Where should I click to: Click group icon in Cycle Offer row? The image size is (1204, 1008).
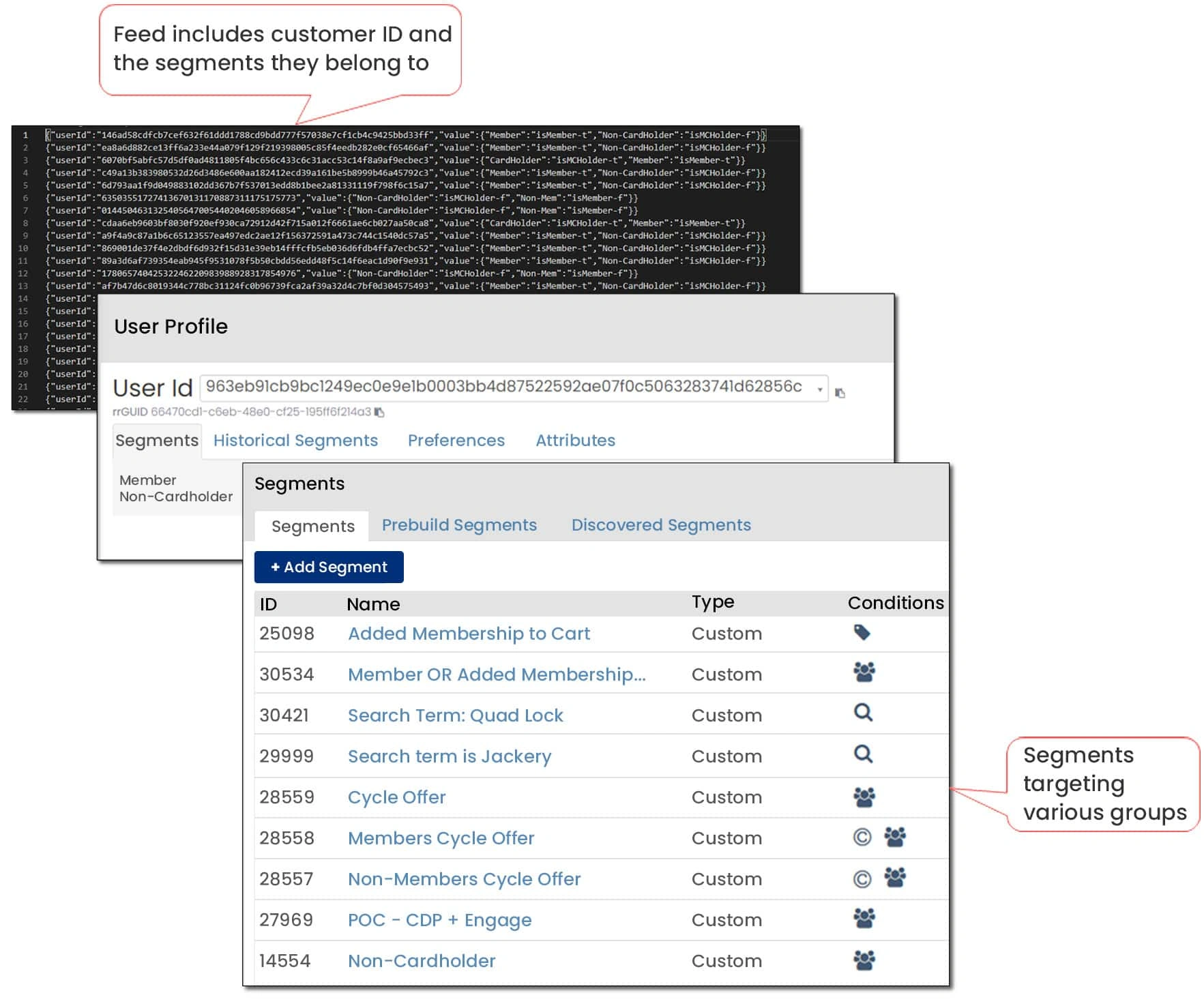pyautogui.click(x=864, y=797)
